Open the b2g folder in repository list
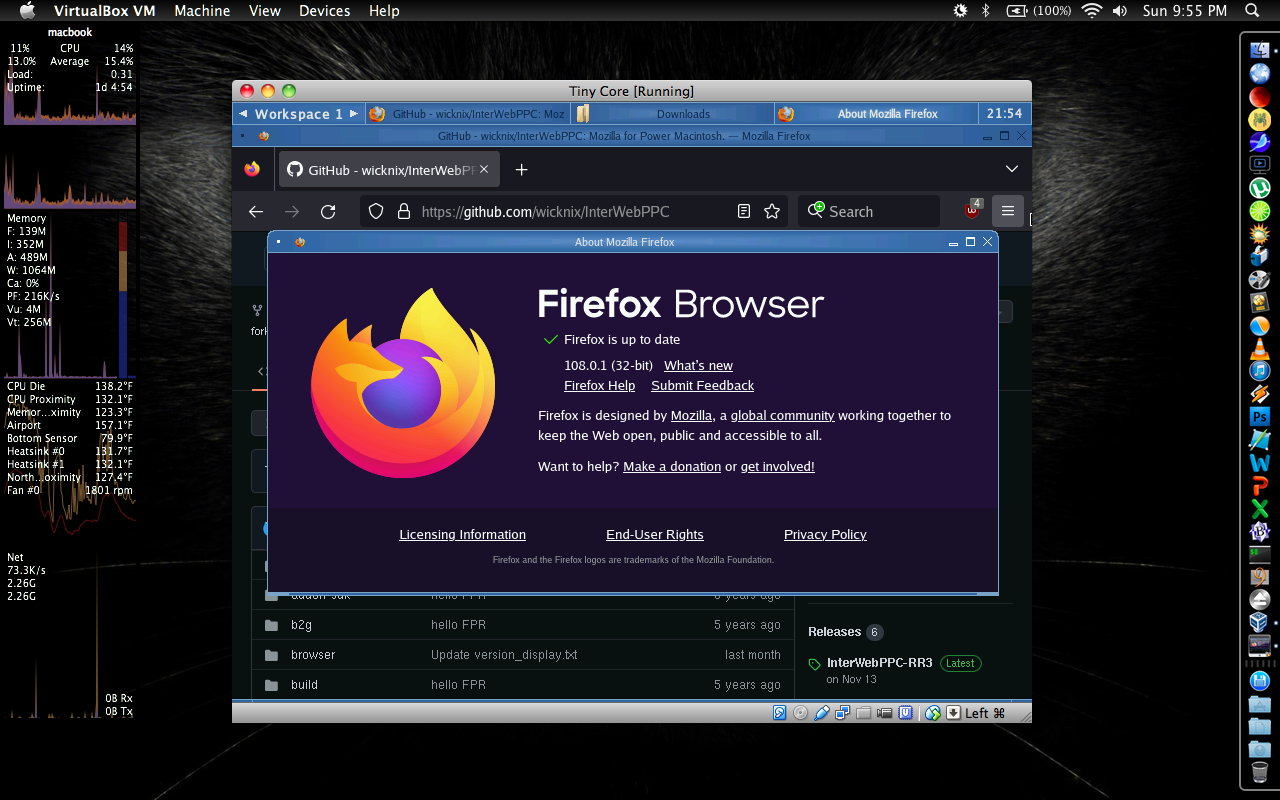 (x=302, y=625)
